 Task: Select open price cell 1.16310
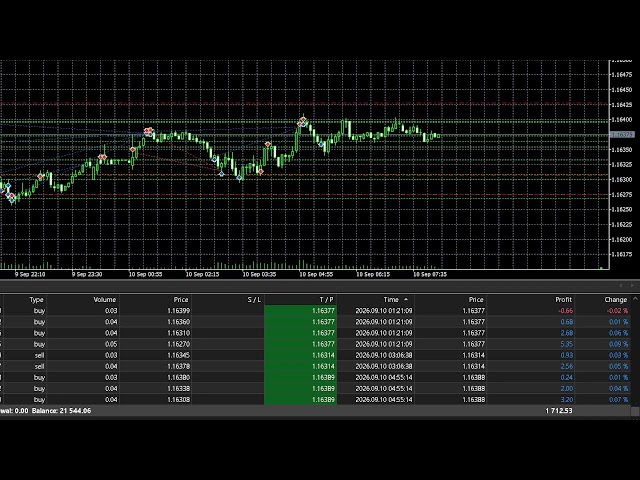178,333
